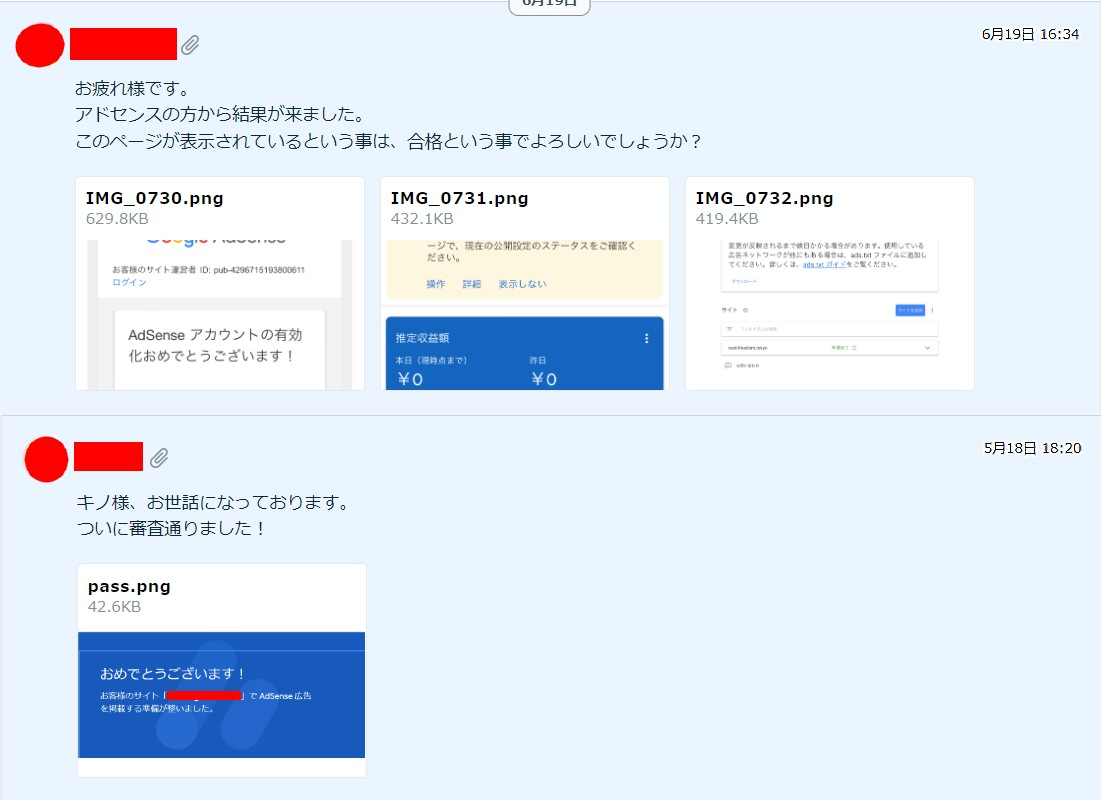Click the IMG_0732.png file name
The image size is (1101, 800).
pyautogui.click(x=764, y=198)
